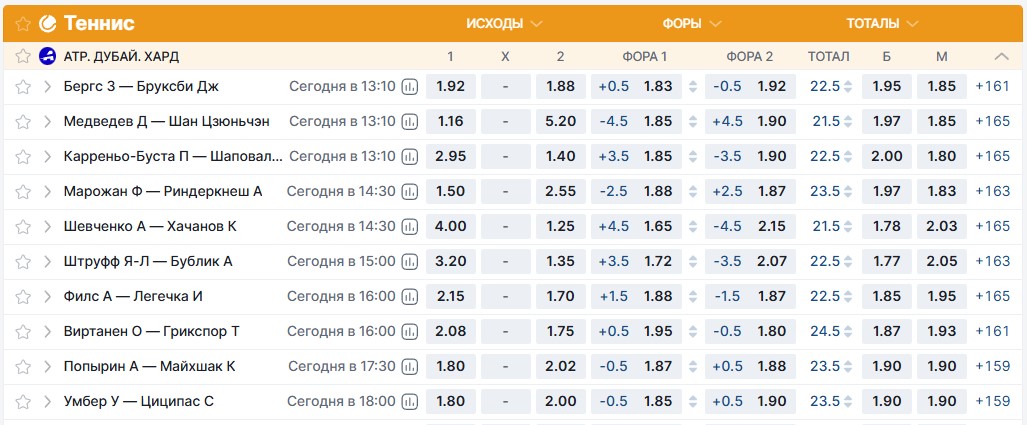Open statistics icon for Бергс — Бруксби match
1027x425 pixels.
410,86
